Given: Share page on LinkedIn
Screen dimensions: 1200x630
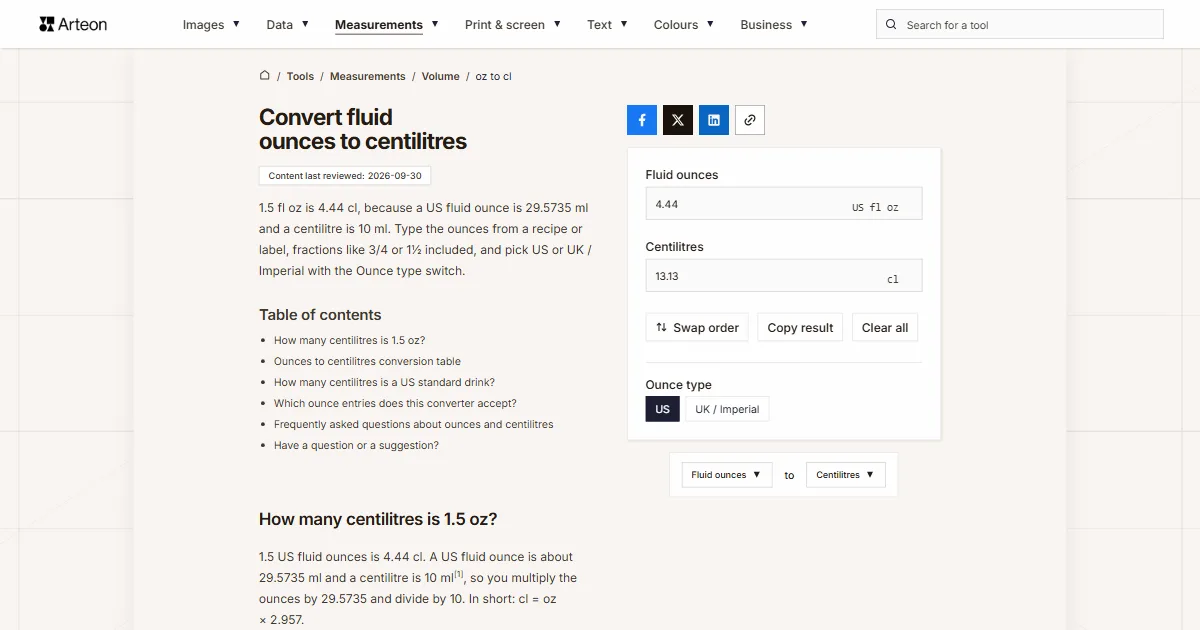Looking at the screenshot, I should [714, 120].
